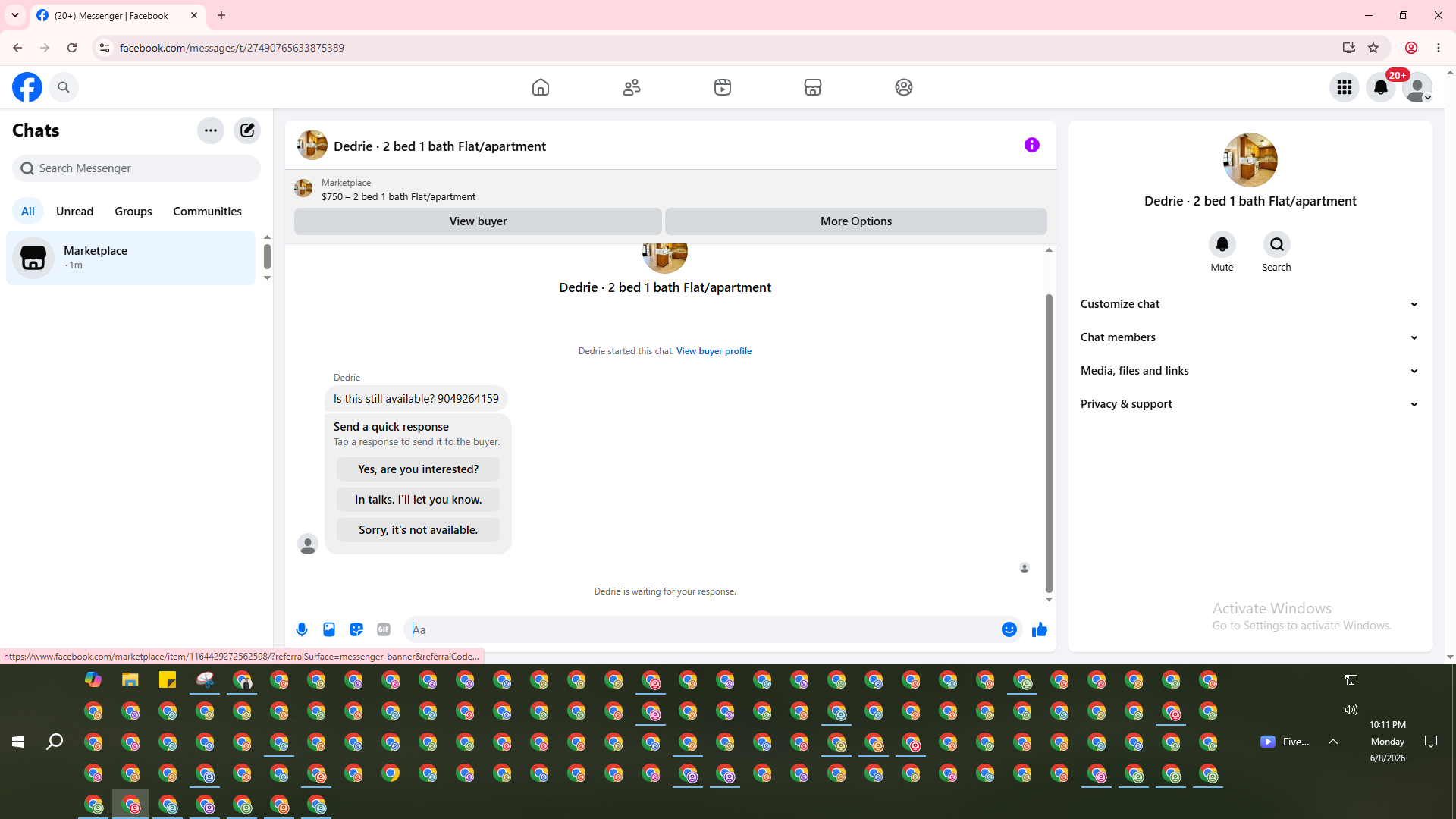Screen dimensions: 1456x819
Task: Click the chat list scrollbar
Action: (x=267, y=256)
